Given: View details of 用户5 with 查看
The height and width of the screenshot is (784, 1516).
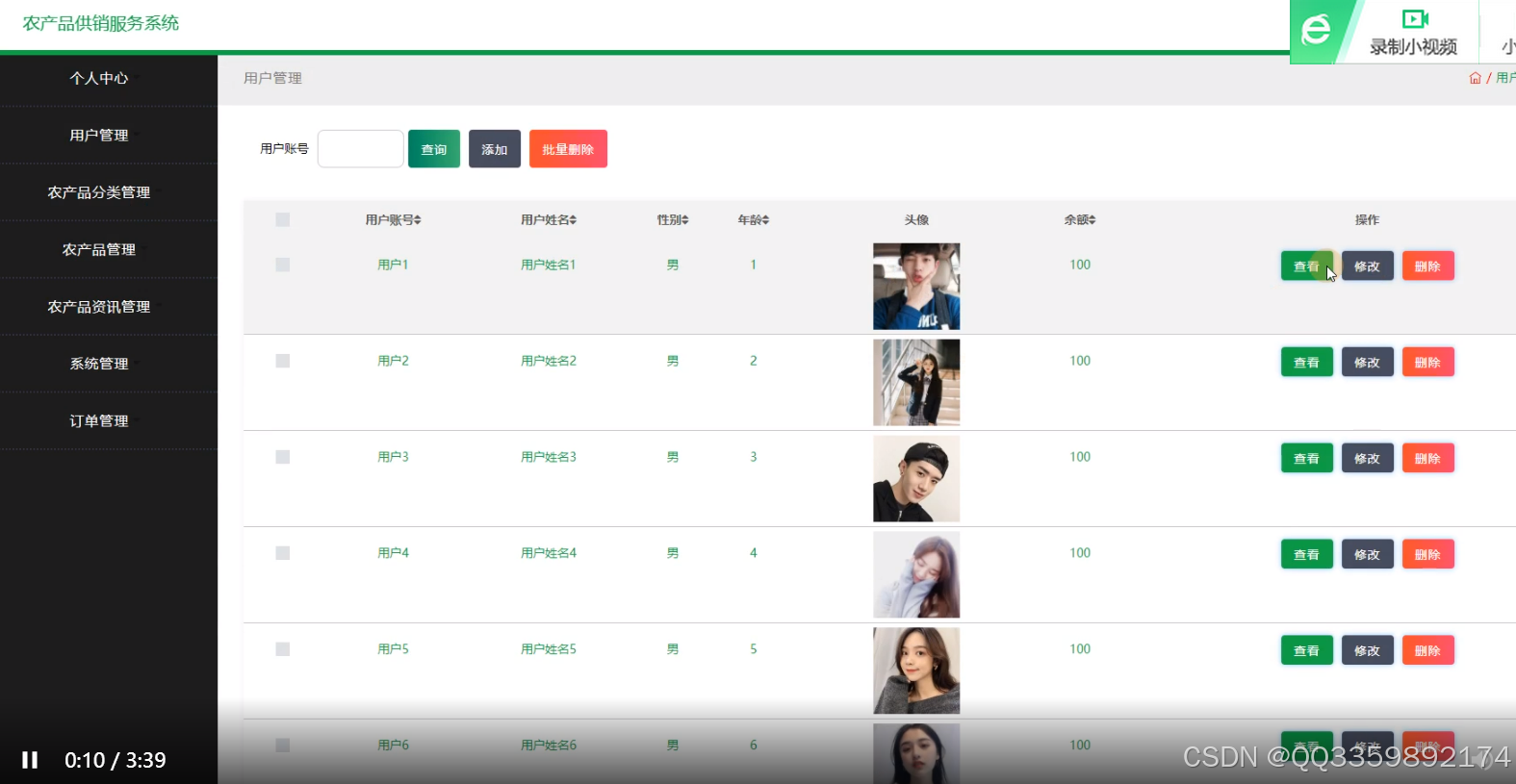Looking at the screenshot, I should 1306,651.
